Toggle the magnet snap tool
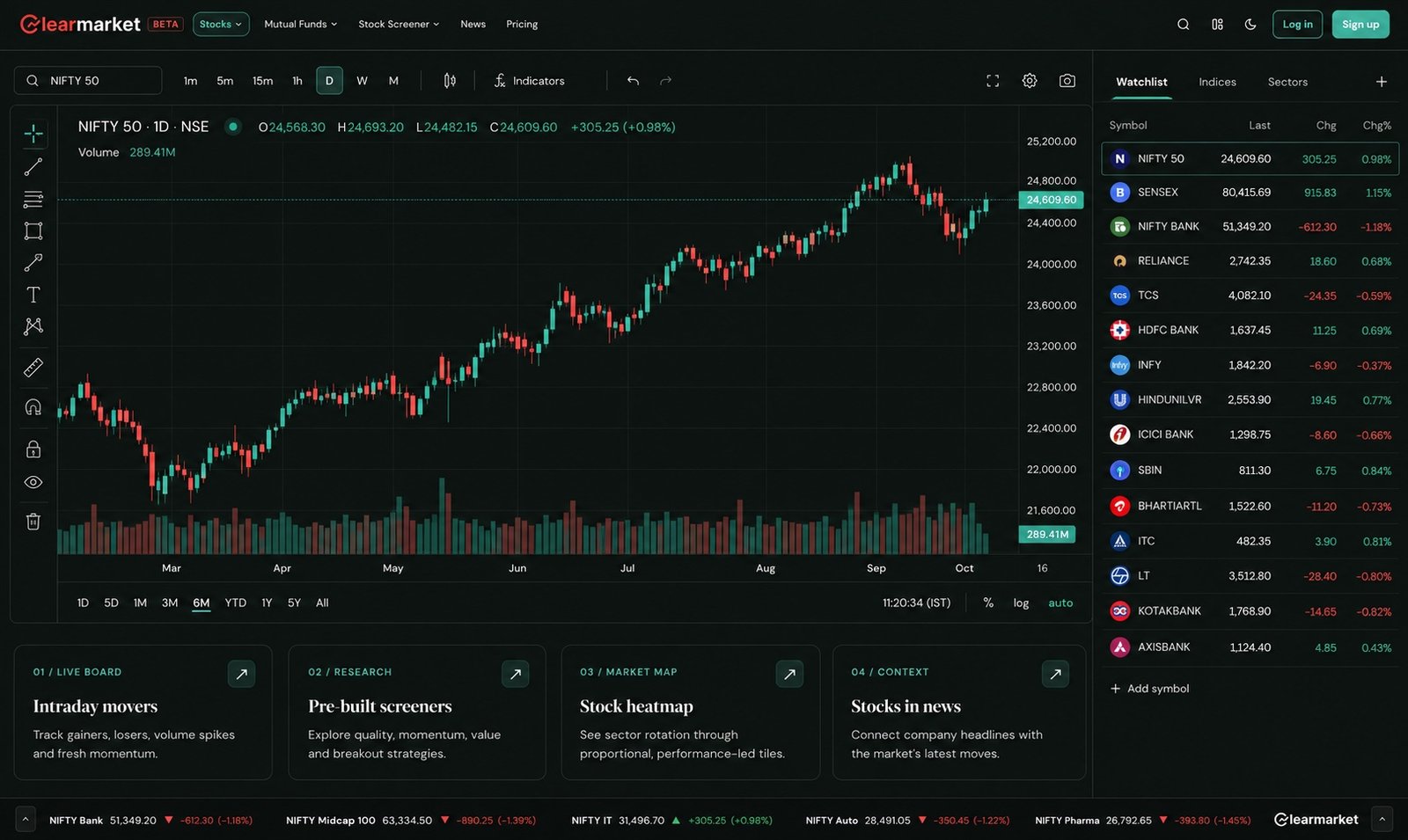The width and height of the screenshot is (1408, 840). [33, 406]
